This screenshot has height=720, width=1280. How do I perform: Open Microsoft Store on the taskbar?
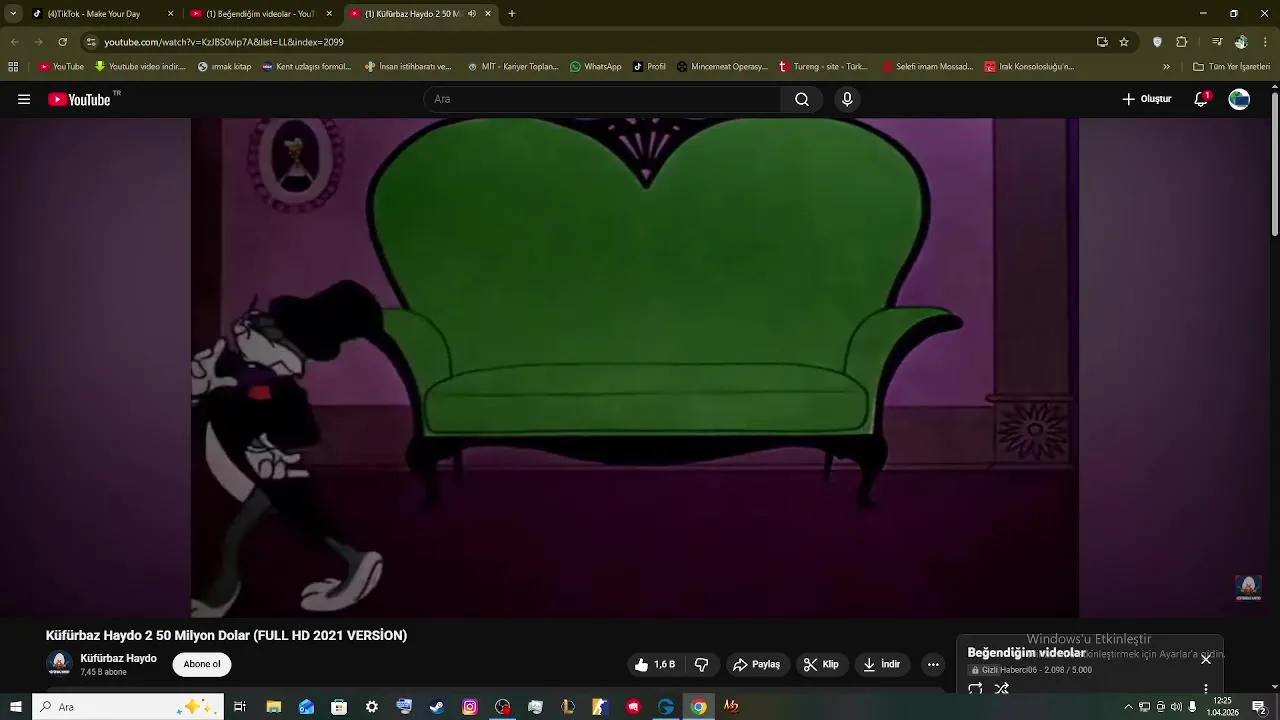pos(339,707)
